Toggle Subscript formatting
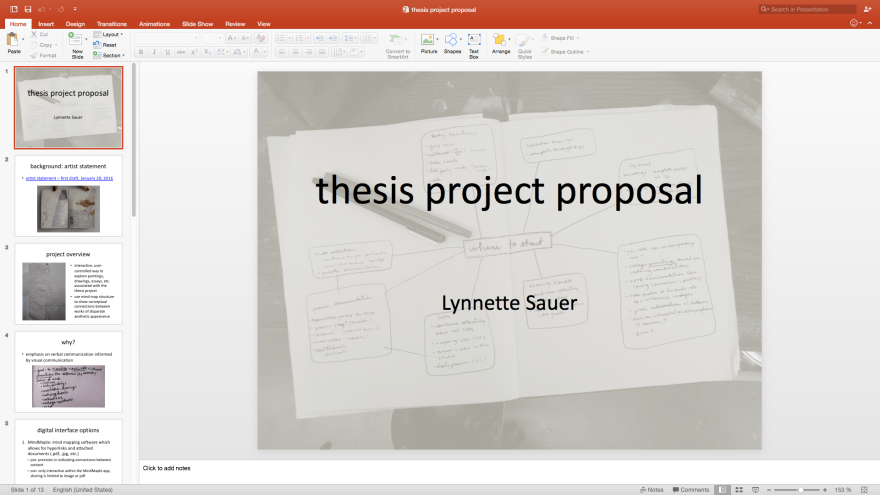Screen dimensions: 880x495 pos(207,52)
